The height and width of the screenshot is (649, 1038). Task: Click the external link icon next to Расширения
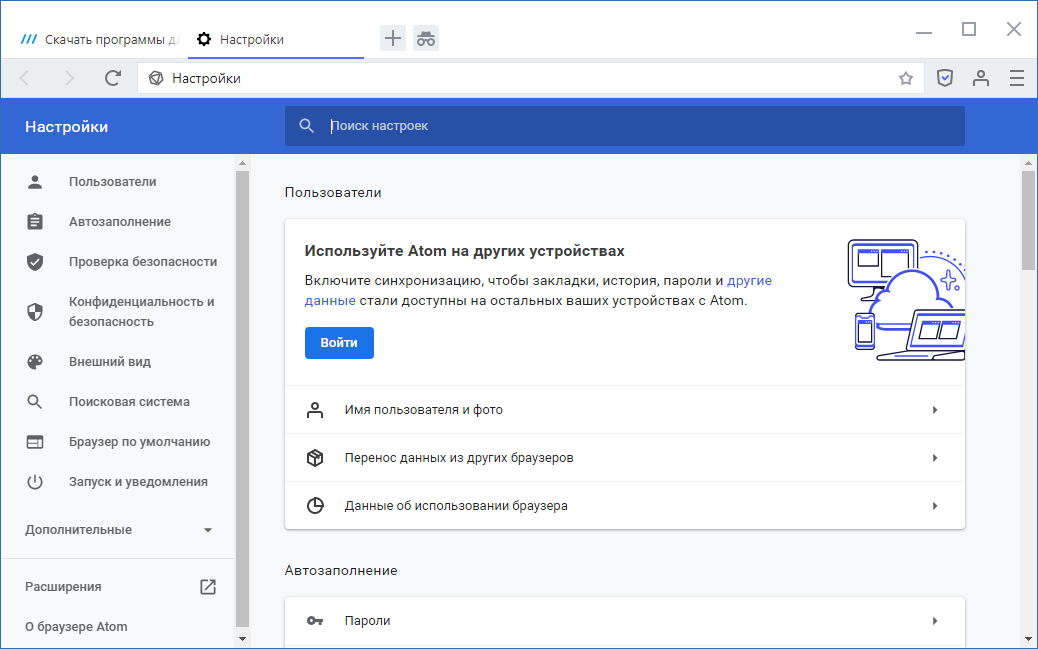208,587
